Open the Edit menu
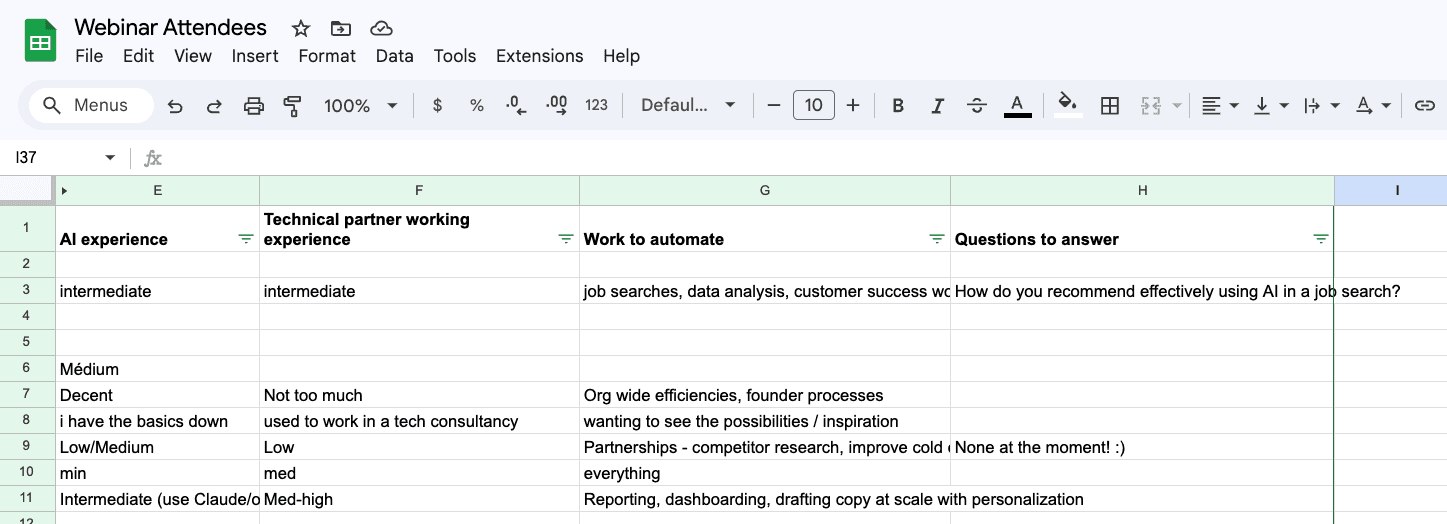Image resolution: width=1447 pixels, height=524 pixels. point(138,56)
